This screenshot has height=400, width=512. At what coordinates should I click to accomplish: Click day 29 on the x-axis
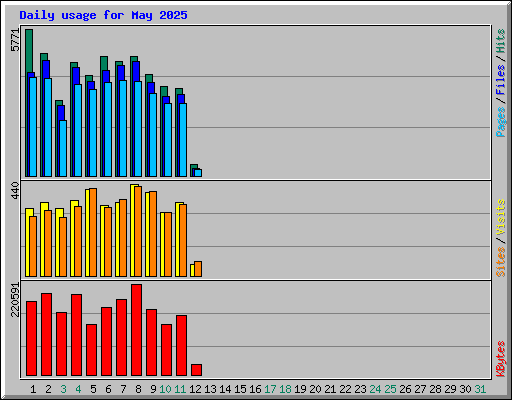pyautogui.click(x=450, y=389)
